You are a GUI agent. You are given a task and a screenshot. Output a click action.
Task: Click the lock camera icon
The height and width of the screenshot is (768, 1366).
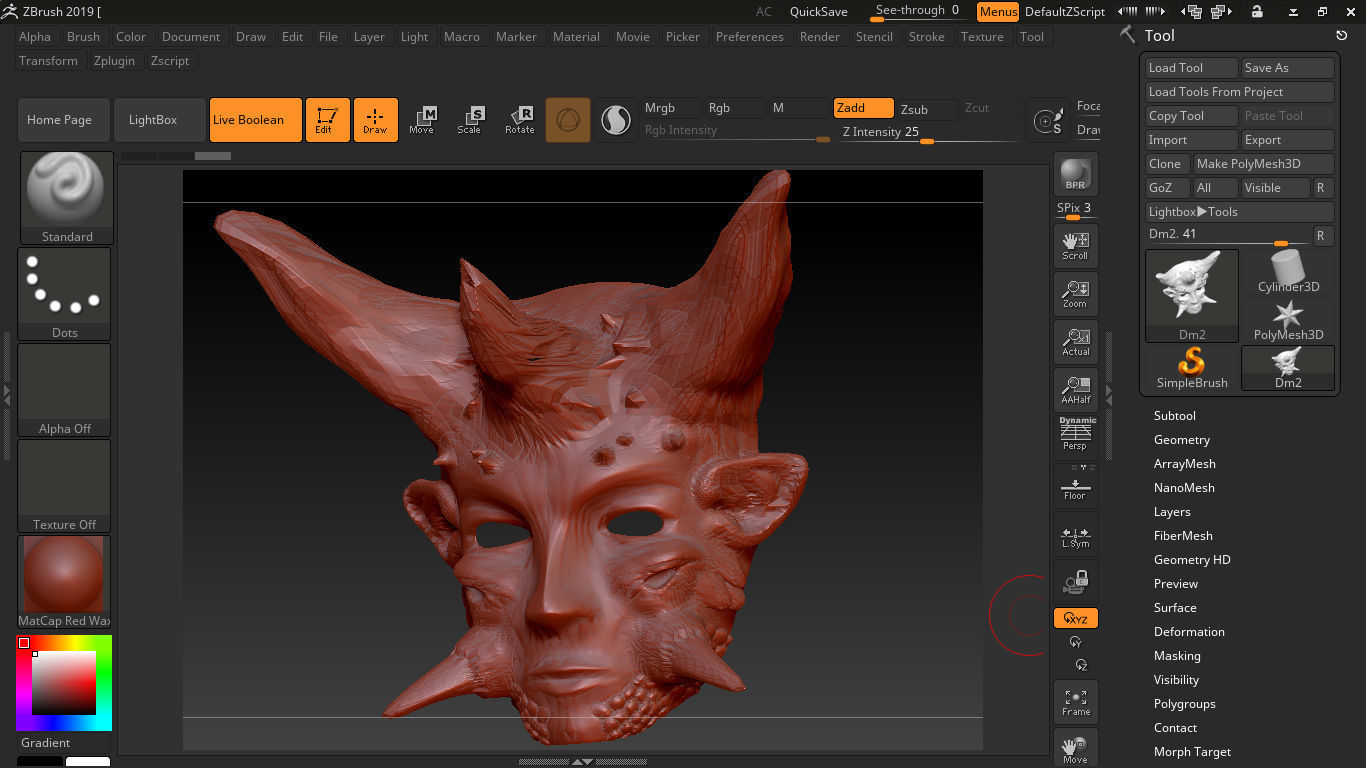1076,582
